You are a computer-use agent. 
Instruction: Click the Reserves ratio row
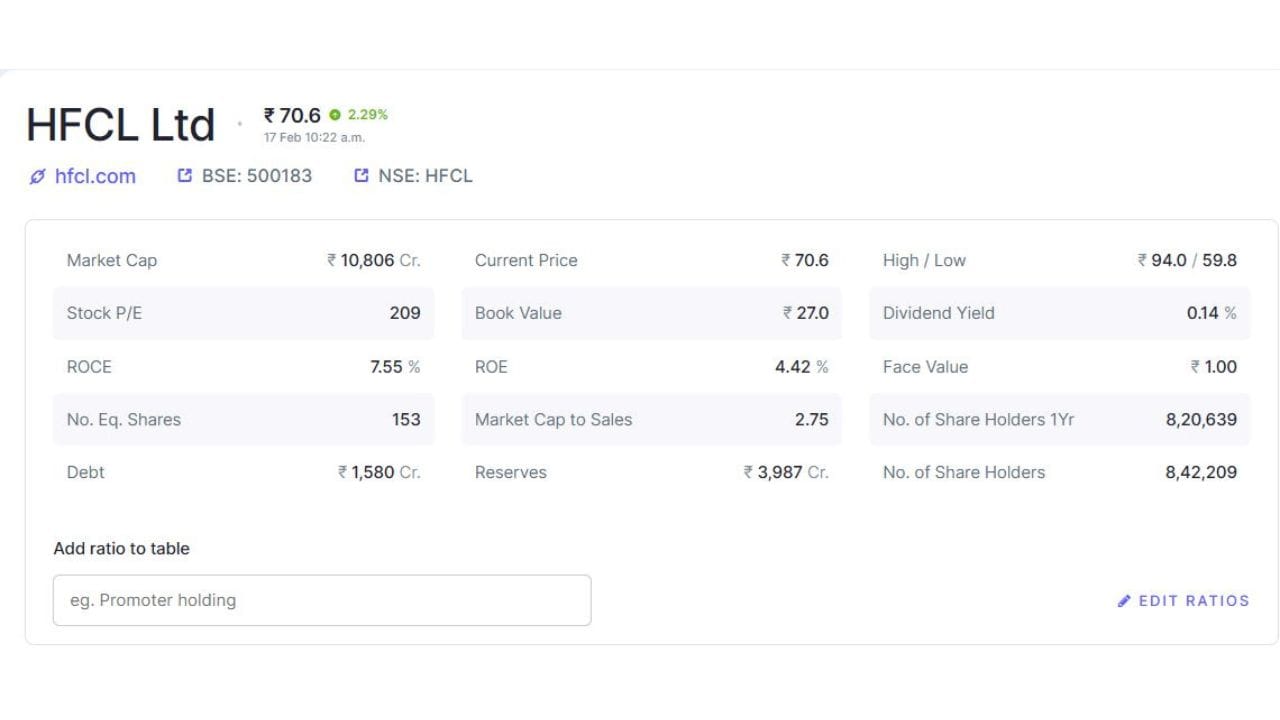(x=651, y=473)
